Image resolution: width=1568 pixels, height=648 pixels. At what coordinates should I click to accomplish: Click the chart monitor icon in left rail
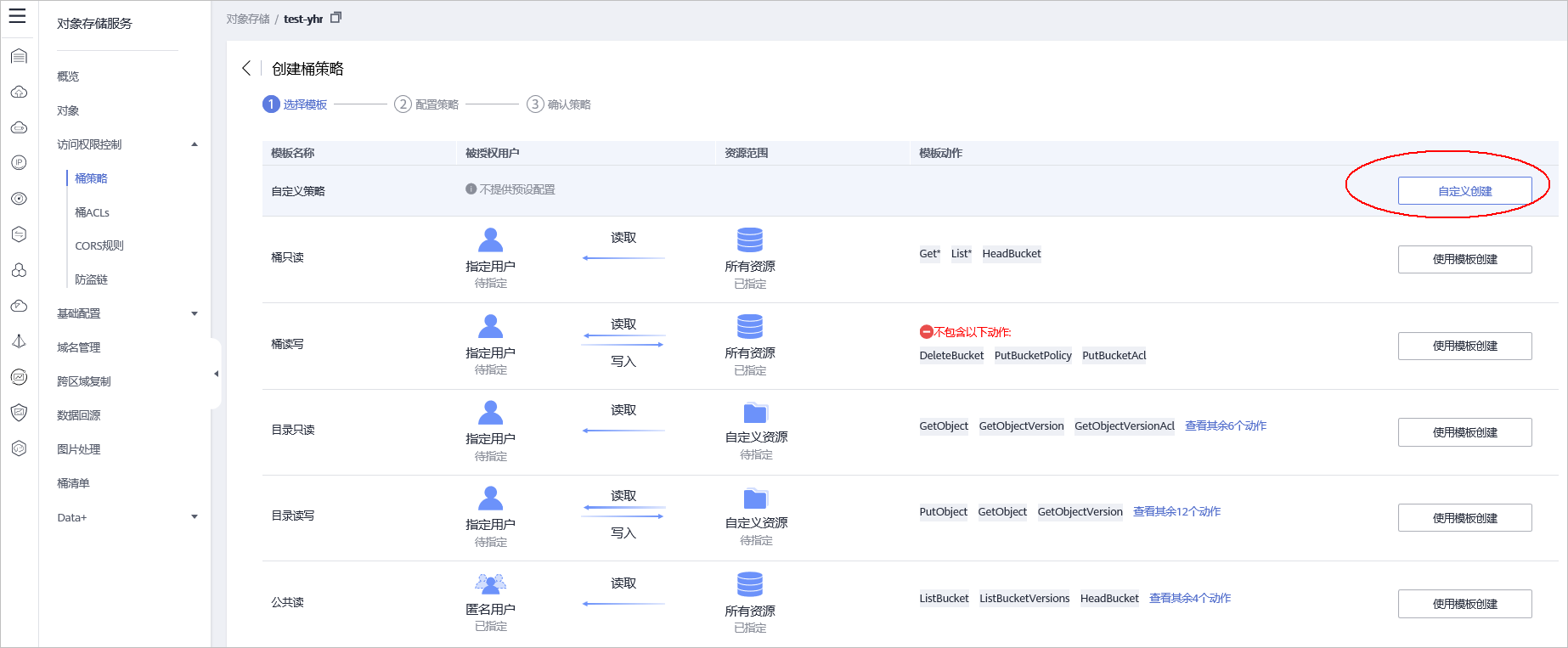pyautogui.click(x=19, y=377)
